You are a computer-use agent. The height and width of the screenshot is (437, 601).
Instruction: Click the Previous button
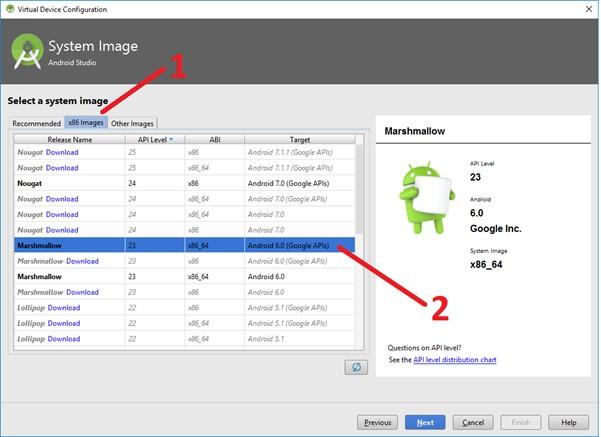[x=378, y=422]
